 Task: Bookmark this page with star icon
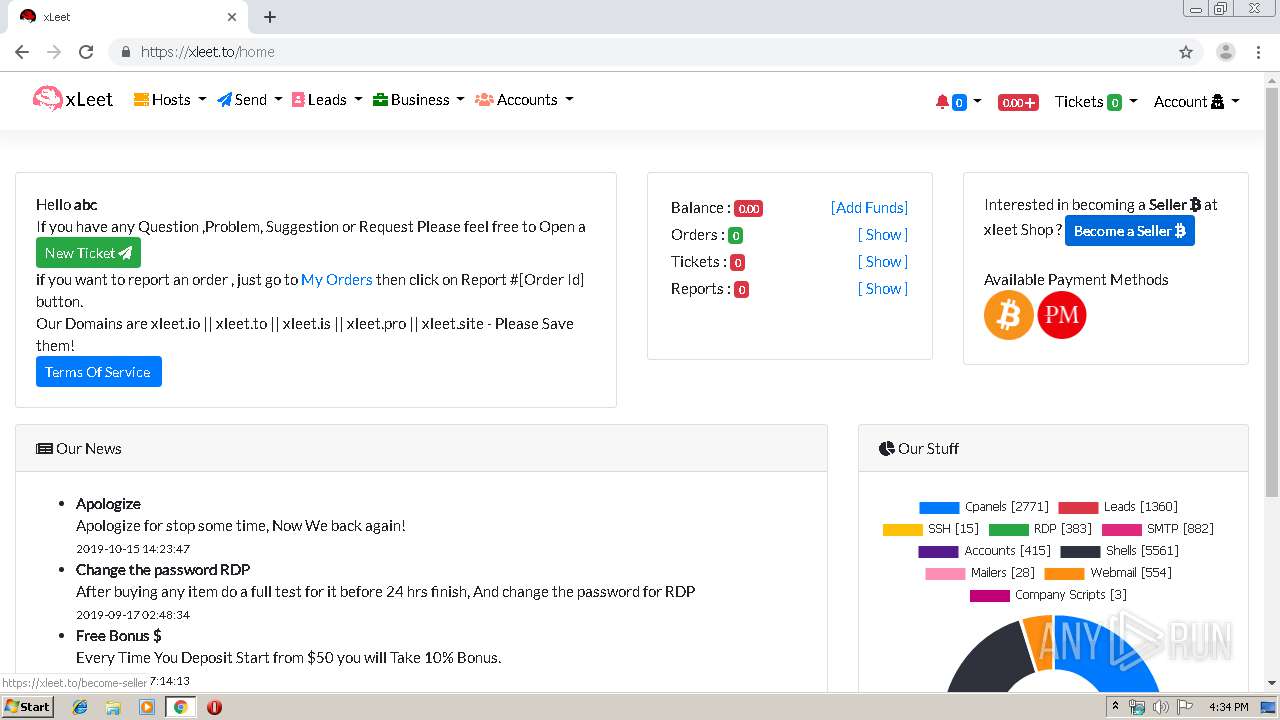[1186, 52]
